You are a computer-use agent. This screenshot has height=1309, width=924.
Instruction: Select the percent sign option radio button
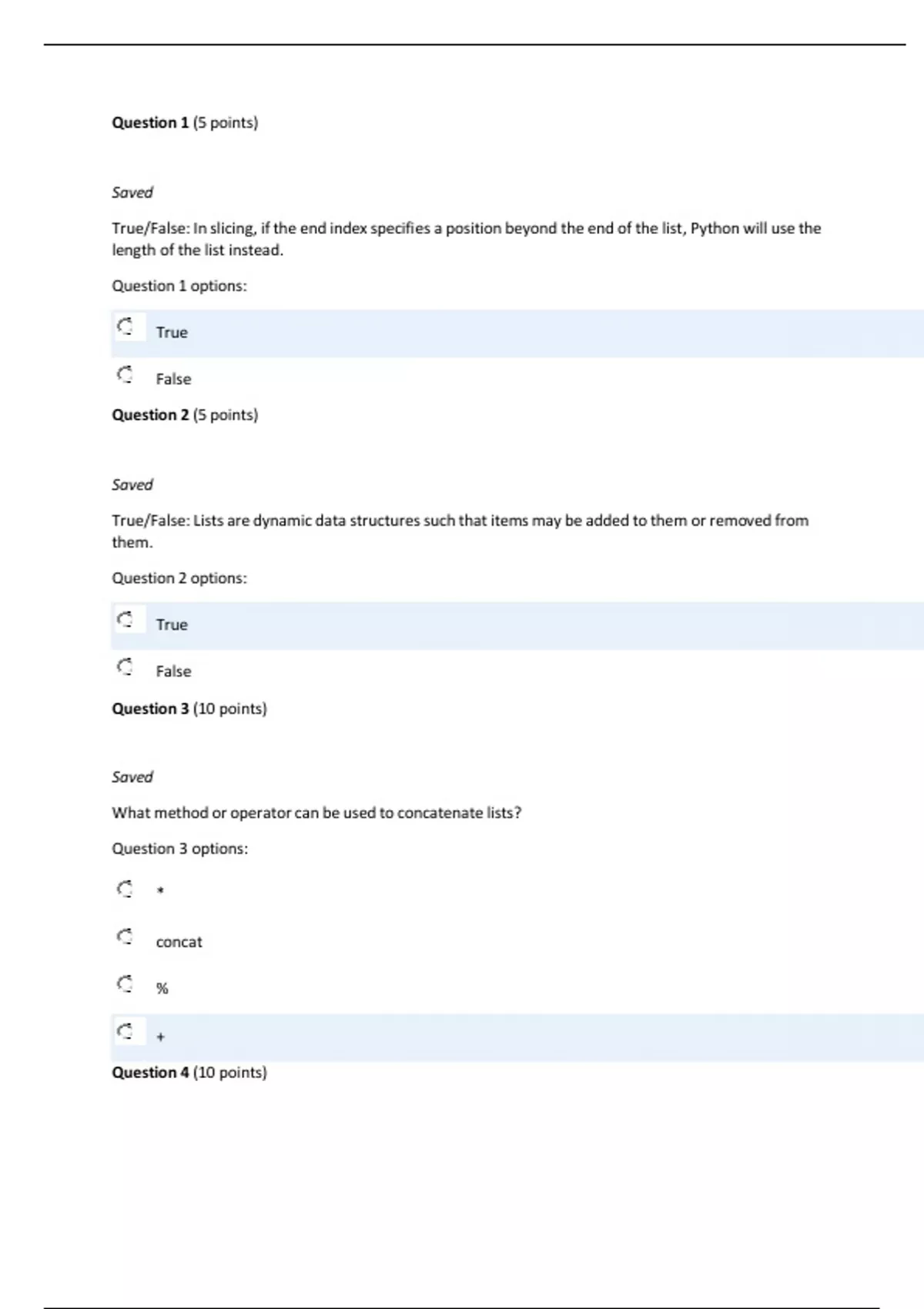[126, 983]
